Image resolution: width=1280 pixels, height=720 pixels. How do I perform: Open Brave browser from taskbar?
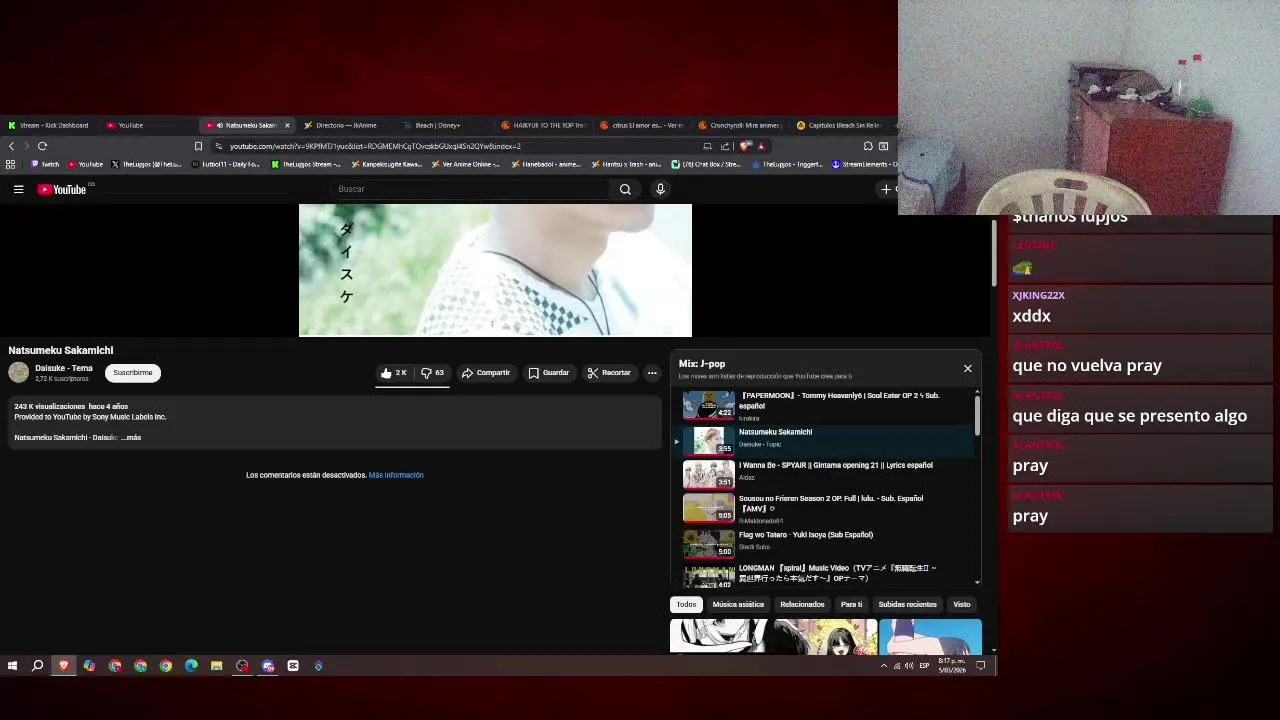tap(64, 666)
